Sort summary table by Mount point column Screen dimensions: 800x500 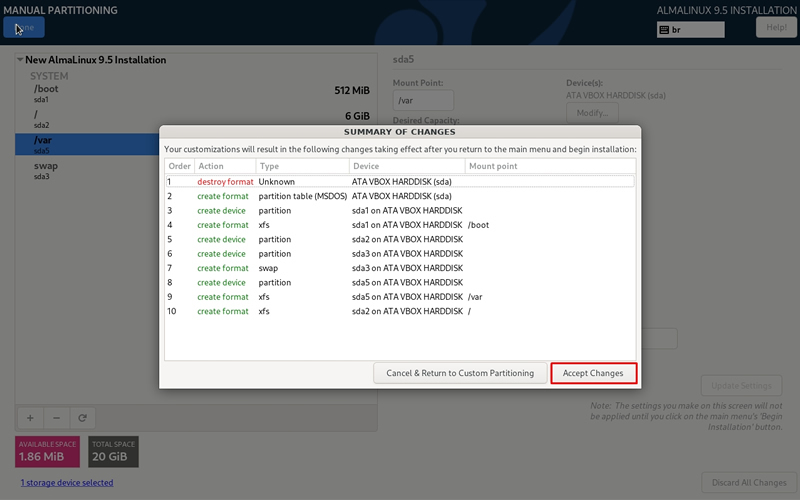click(x=550, y=166)
